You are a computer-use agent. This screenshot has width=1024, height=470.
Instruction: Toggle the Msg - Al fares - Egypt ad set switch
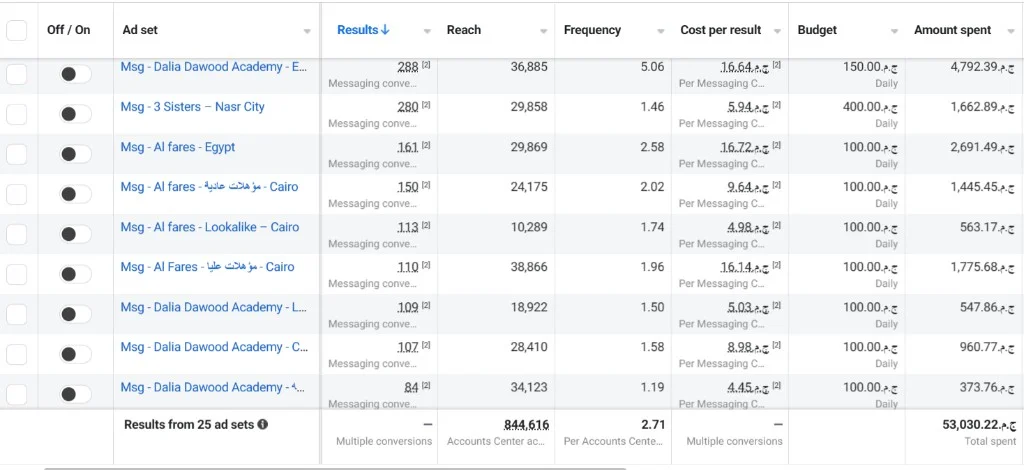75,154
